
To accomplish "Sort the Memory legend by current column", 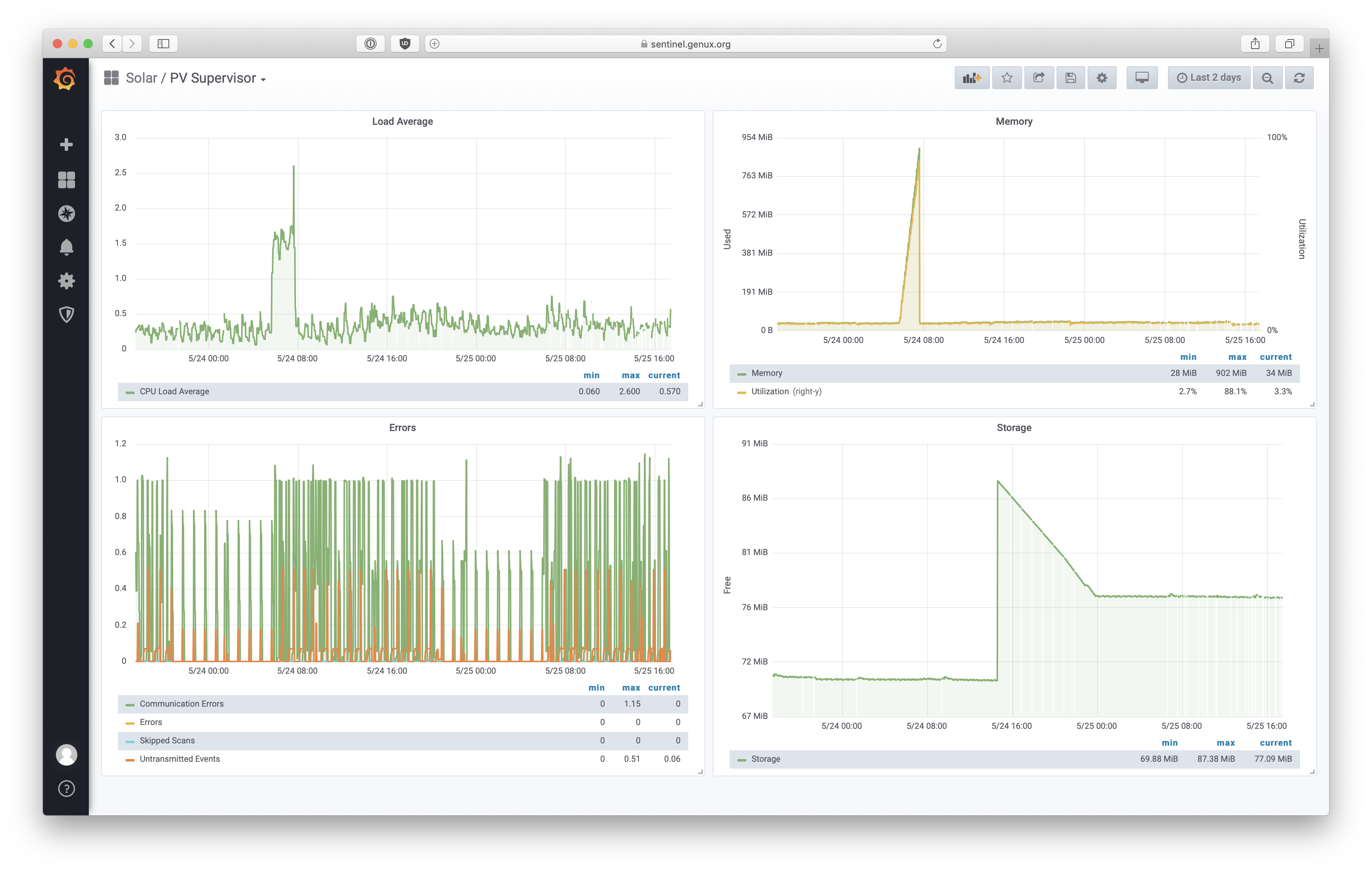I will coord(1275,357).
